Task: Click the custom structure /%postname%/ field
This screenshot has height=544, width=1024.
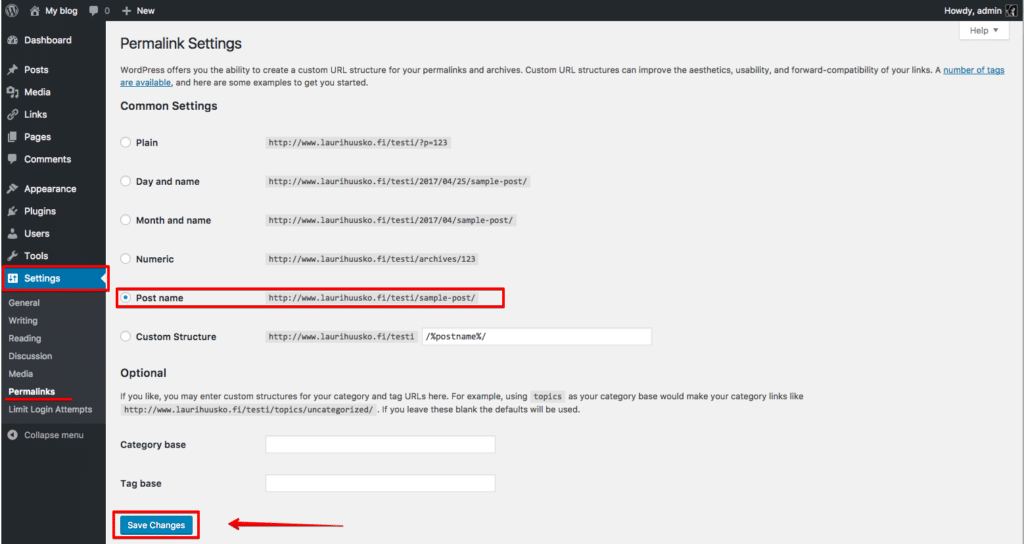Action: [537, 336]
